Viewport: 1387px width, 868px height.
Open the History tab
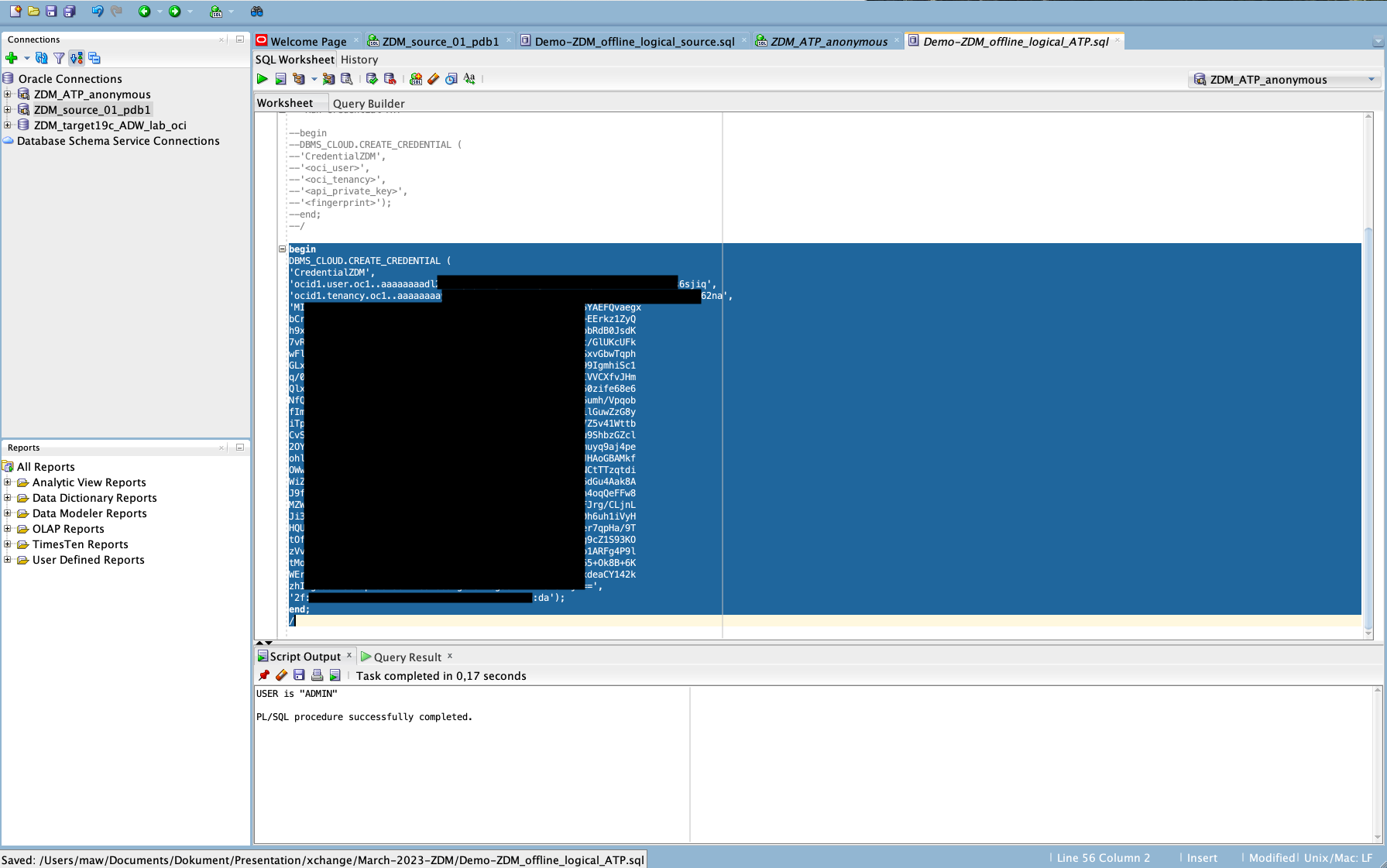pos(359,60)
